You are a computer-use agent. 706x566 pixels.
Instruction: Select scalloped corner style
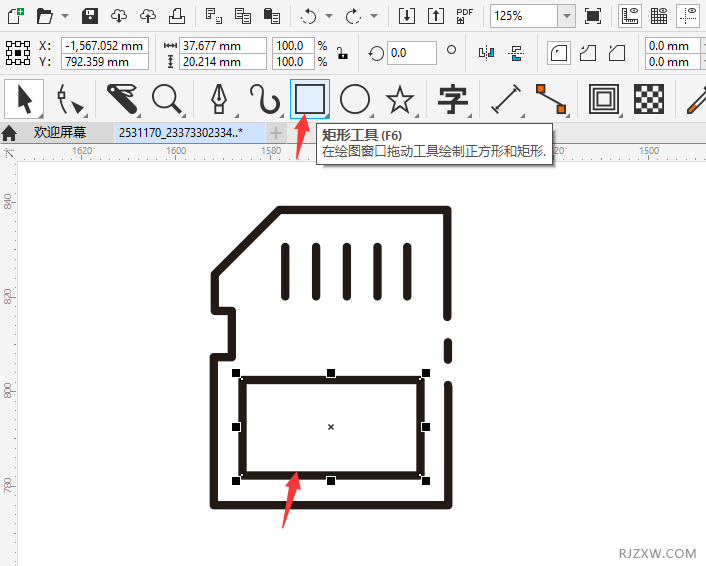[x=588, y=53]
